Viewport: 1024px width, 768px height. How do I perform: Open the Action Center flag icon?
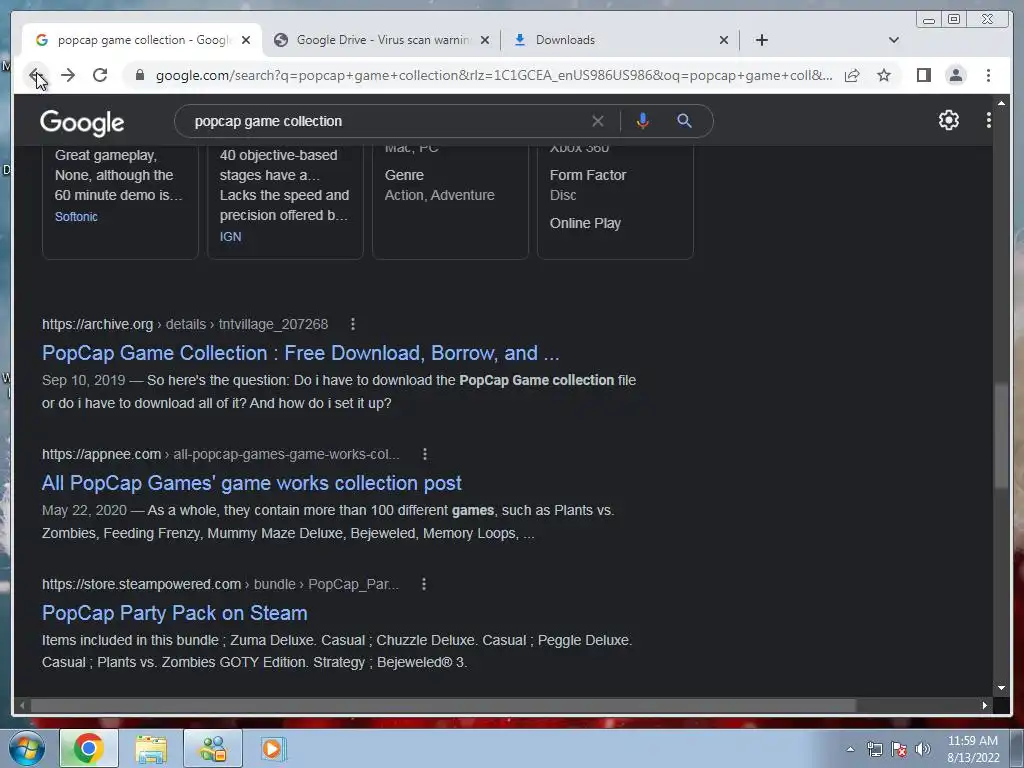click(x=899, y=749)
